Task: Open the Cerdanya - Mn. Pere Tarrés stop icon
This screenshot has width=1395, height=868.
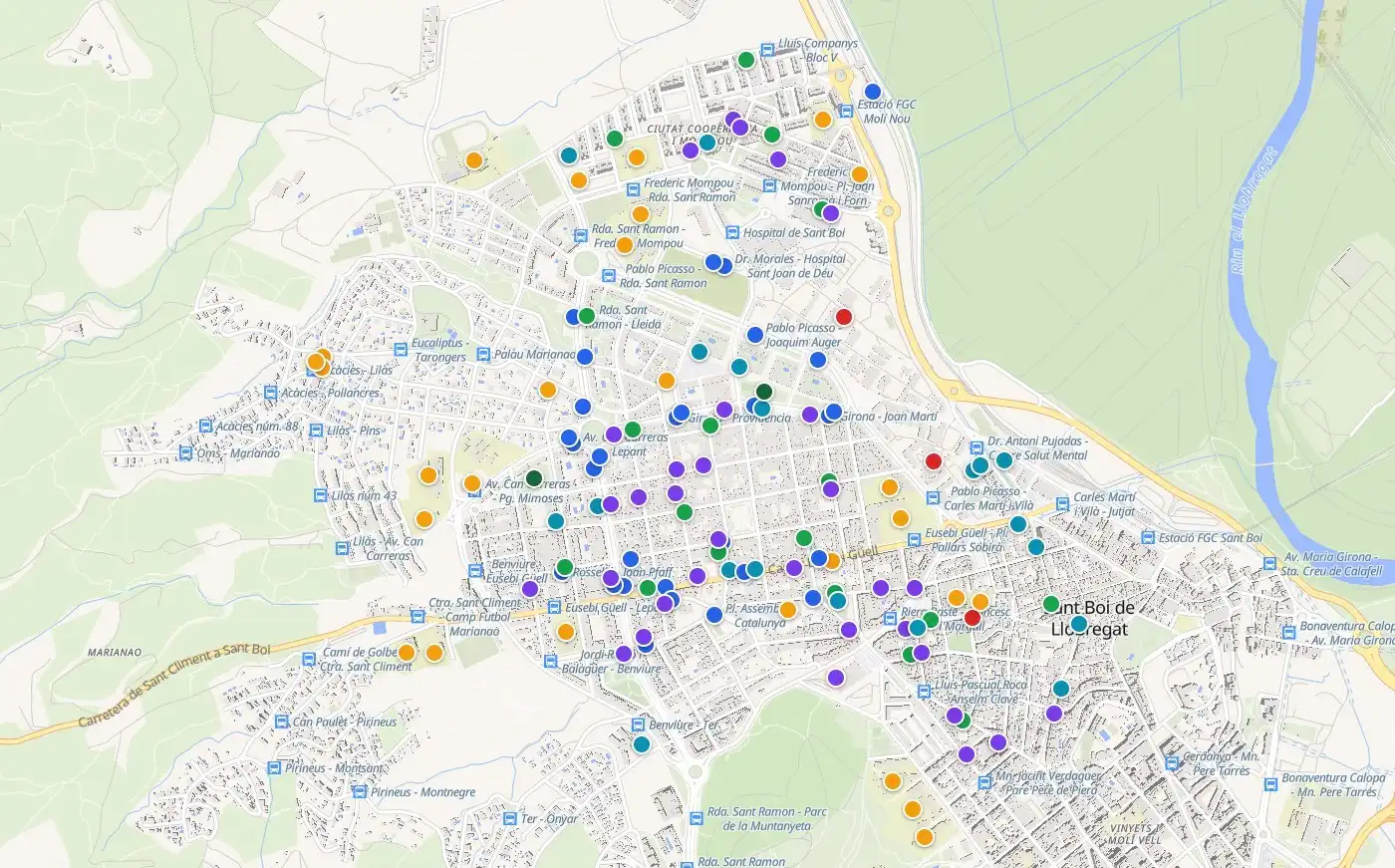Action: (x=1172, y=764)
